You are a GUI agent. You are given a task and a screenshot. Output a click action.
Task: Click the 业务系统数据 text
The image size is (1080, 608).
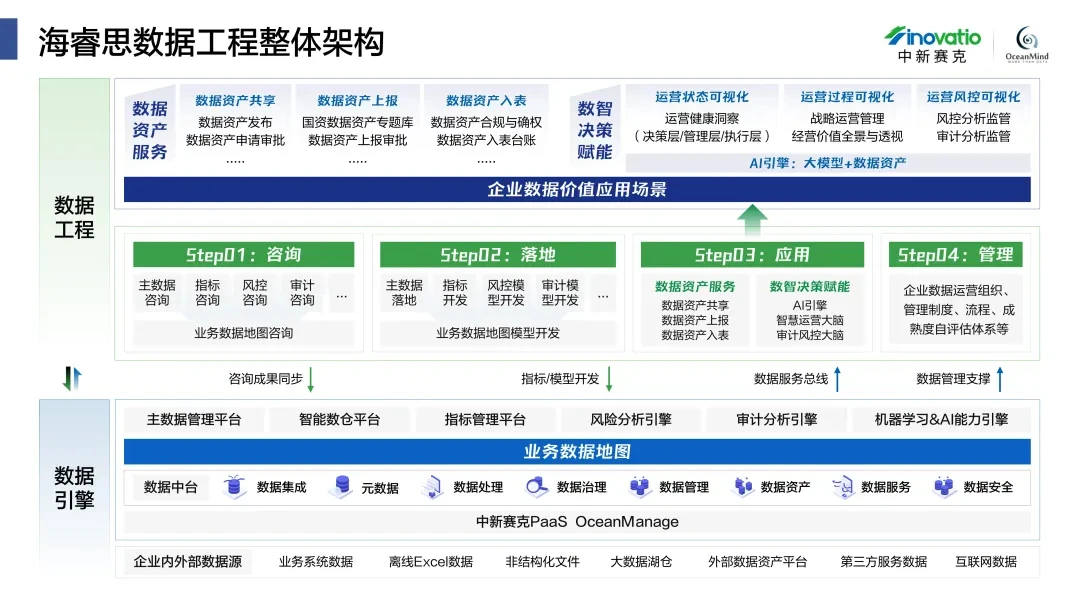click(316, 562)
